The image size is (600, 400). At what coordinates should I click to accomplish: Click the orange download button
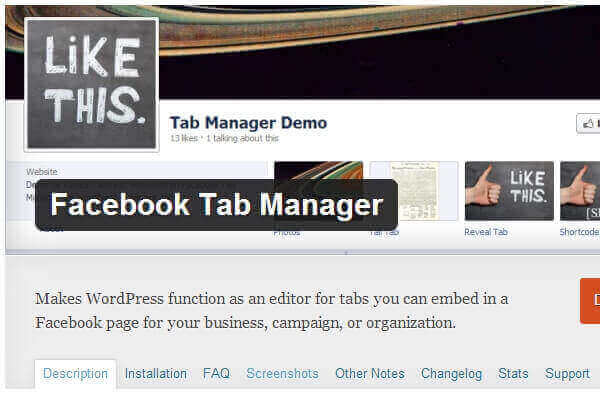[x=590, y=301]
